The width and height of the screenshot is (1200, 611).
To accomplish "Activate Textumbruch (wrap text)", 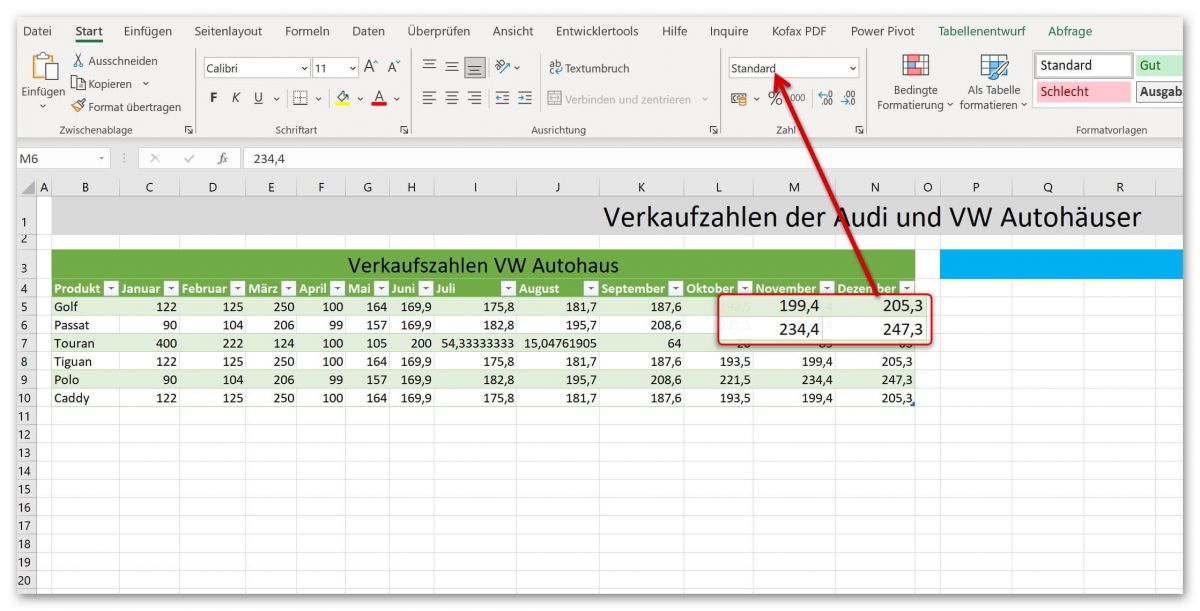I will pos(588,68).
